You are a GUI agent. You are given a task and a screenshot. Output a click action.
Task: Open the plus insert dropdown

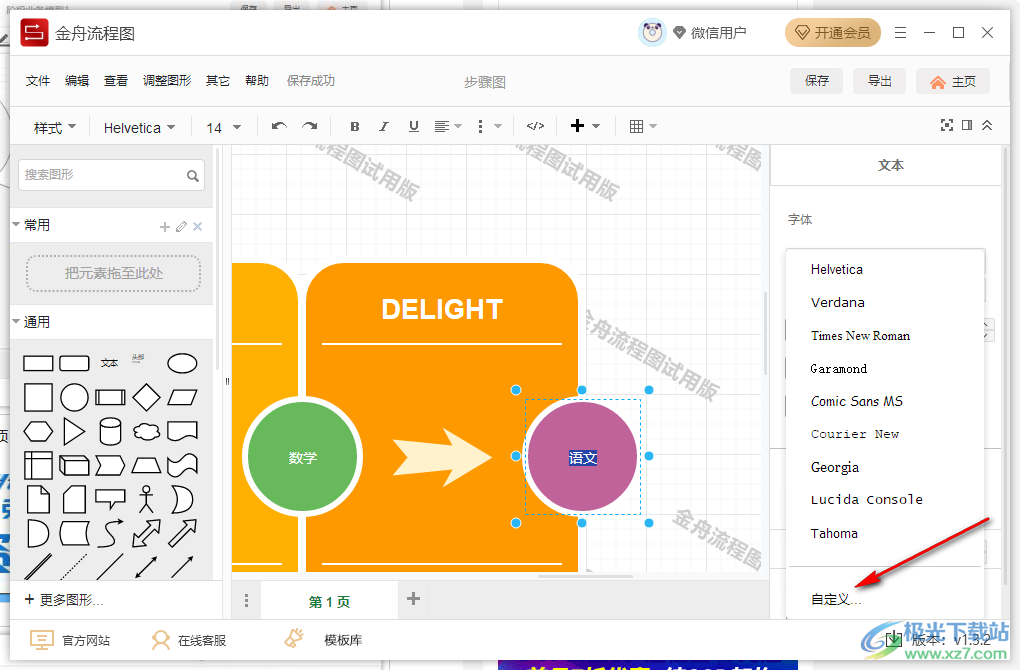click(585, 126)
